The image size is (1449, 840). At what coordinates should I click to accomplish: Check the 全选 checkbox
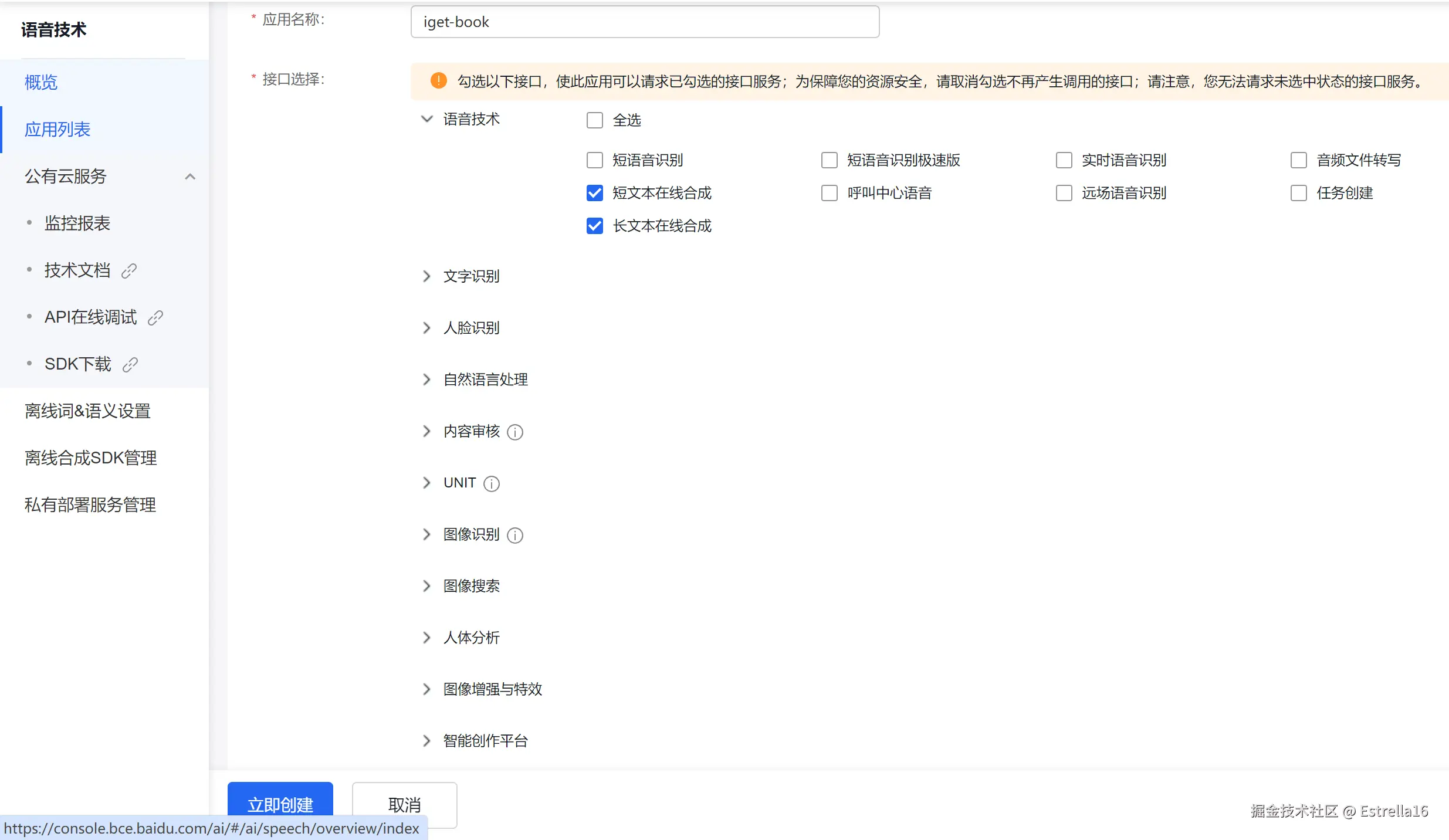[594, 120]
